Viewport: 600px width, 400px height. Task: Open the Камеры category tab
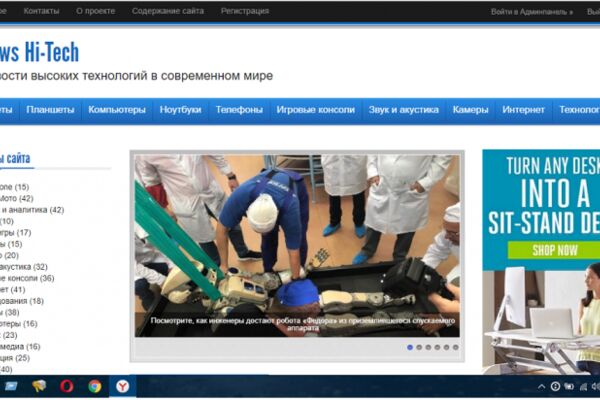click(470, 110)
